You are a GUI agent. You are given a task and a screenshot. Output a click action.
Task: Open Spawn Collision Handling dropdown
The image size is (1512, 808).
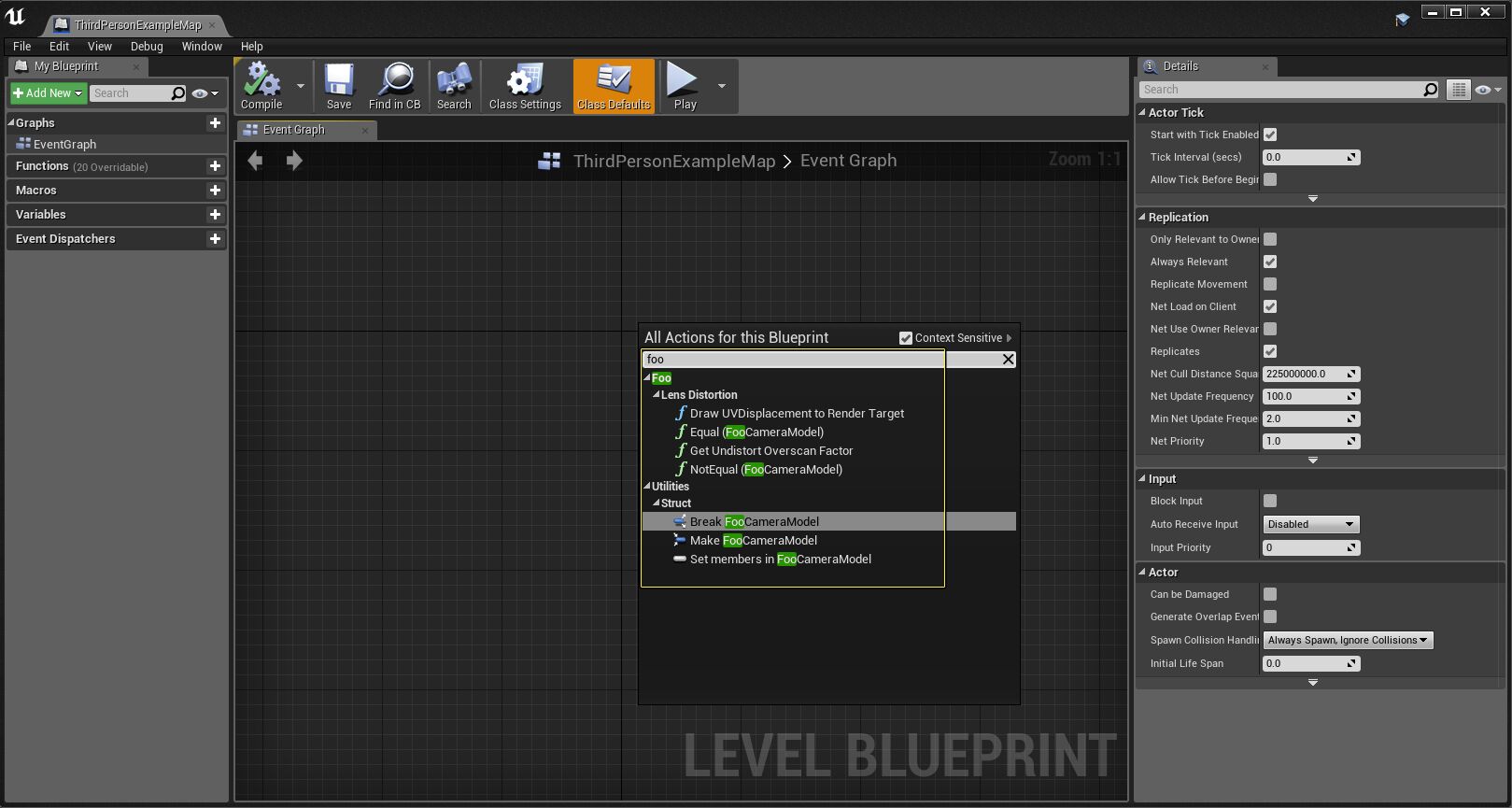[x=1348, y=640]
